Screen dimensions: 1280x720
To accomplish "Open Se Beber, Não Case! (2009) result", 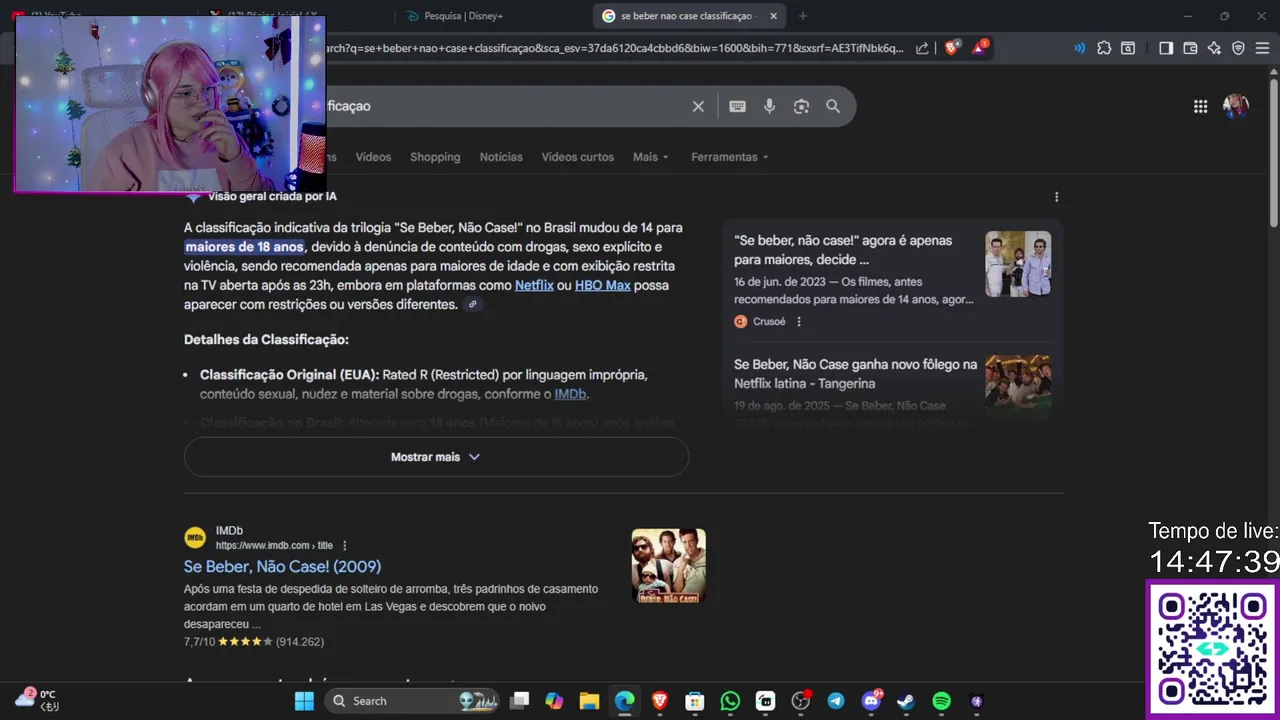I will click(x=282, y=566).
